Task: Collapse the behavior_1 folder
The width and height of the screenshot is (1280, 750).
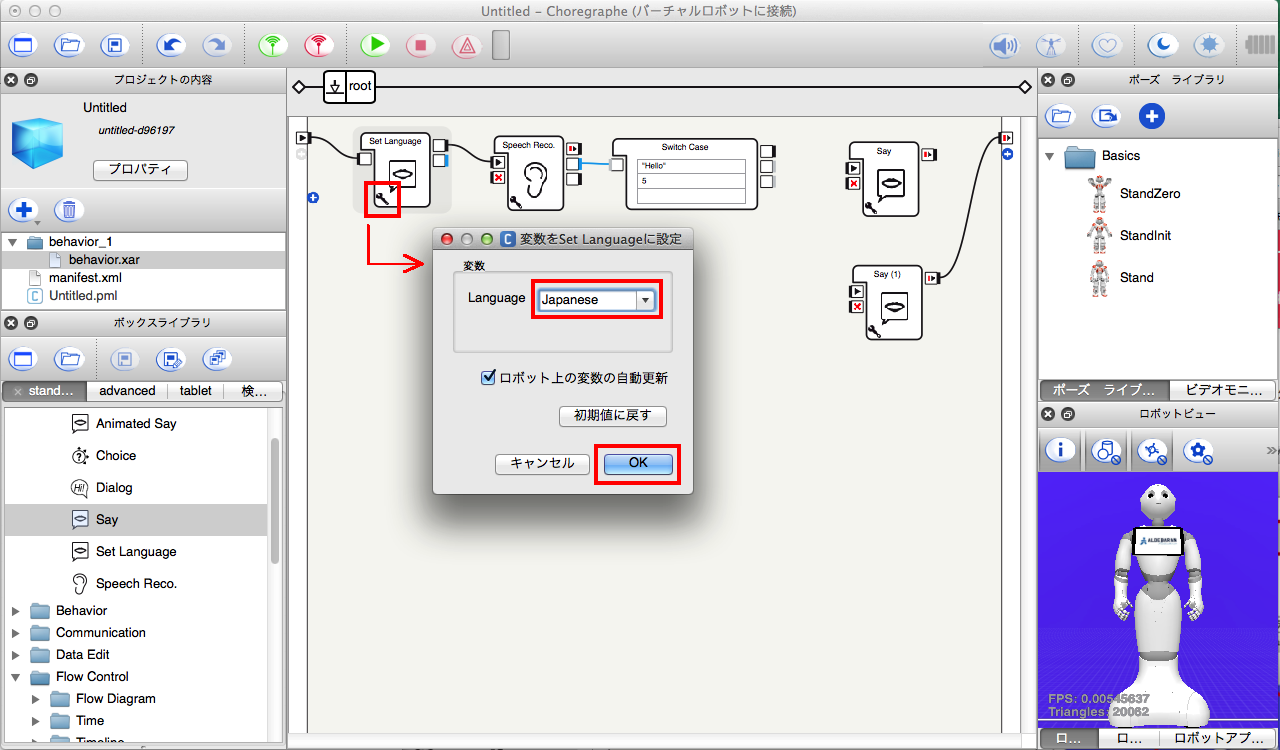Action: tap(13, 242)
